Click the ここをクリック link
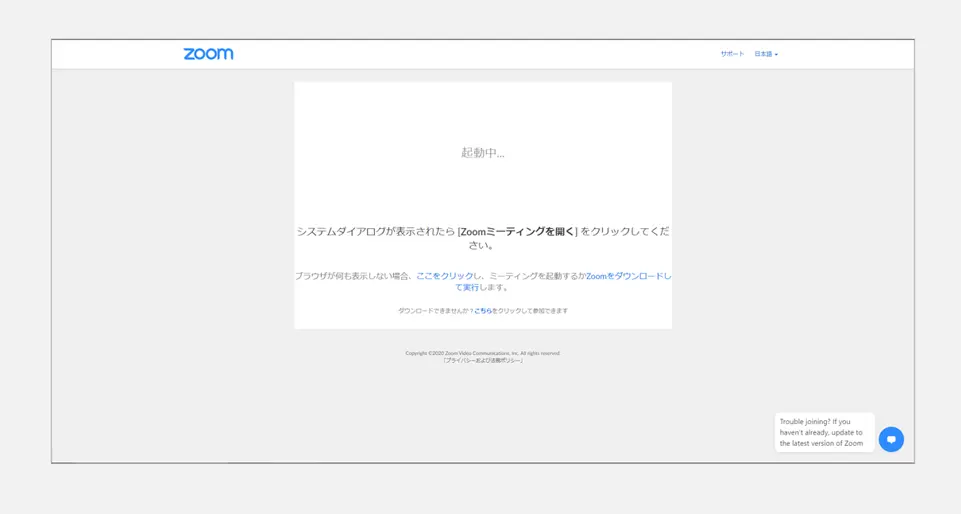 (445, 276)
